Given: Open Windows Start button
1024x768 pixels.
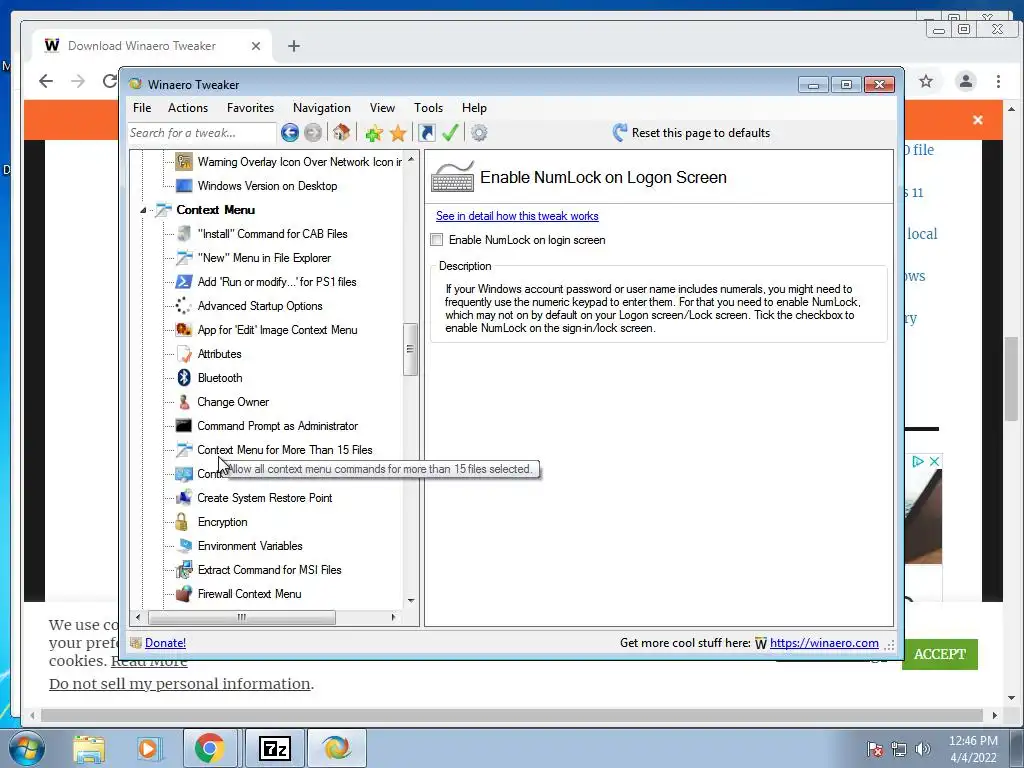Looking at the screenshot, I should point(27,749).
